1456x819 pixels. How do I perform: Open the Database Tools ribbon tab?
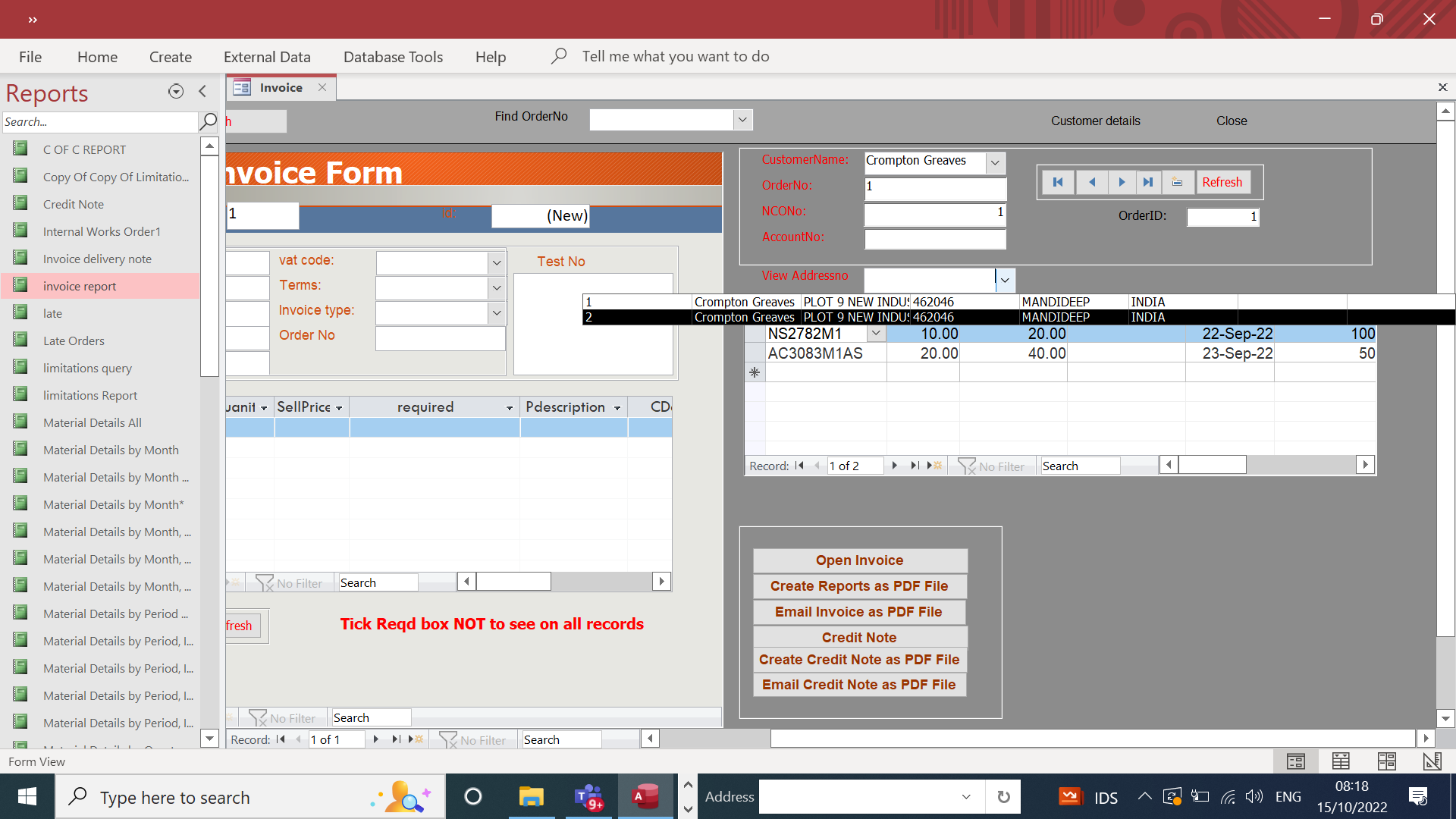(393, 57)
